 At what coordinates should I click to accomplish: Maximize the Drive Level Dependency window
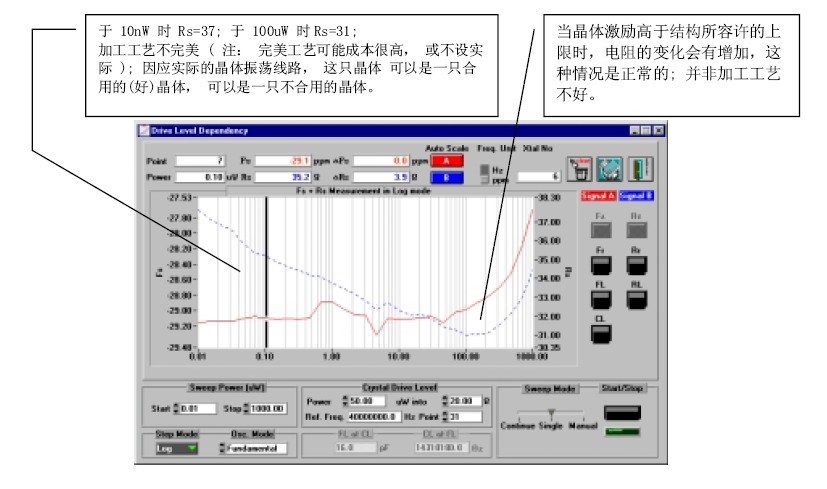tap(646, 131)
